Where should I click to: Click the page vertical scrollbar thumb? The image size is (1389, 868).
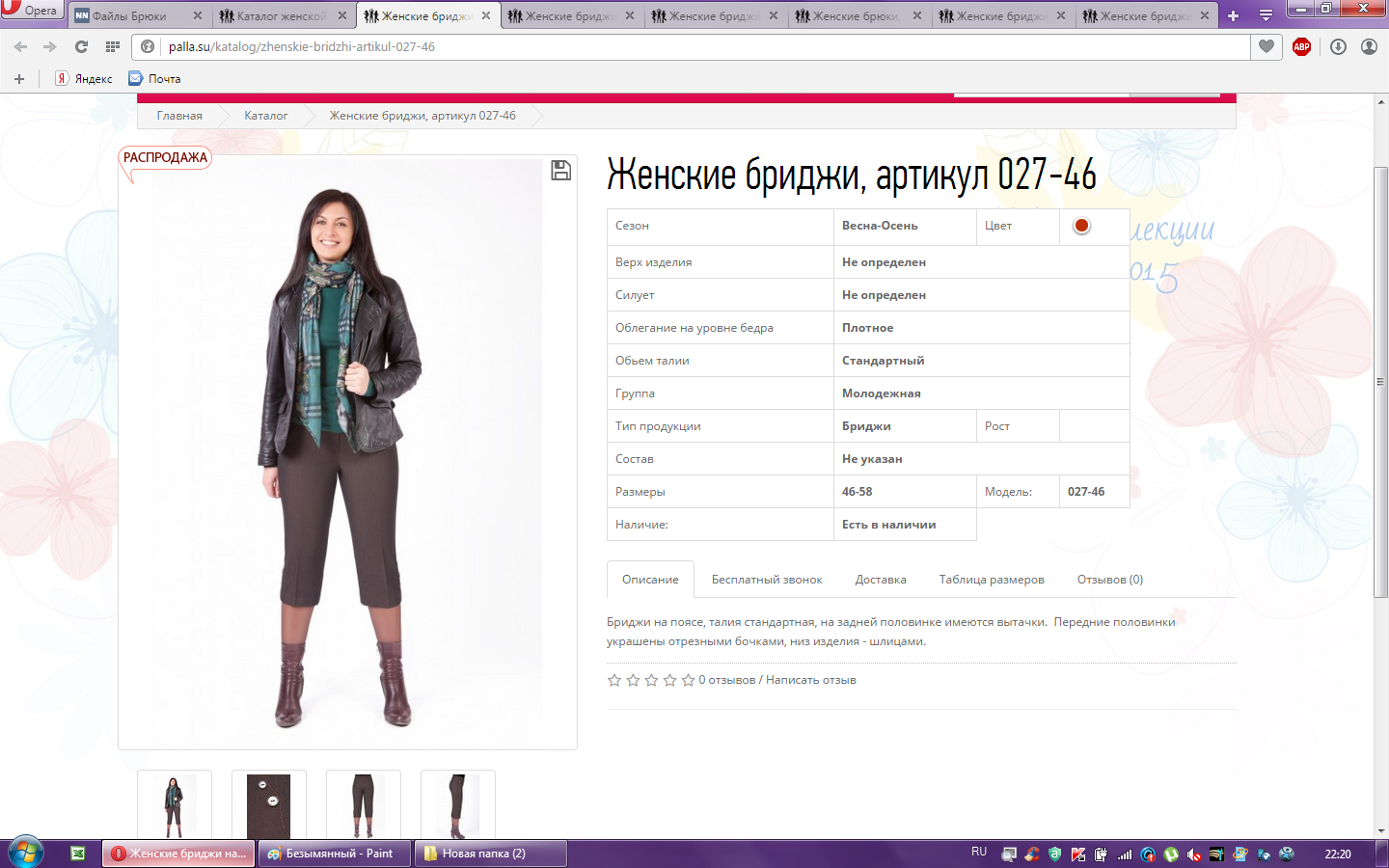[x=1381, y=382]
